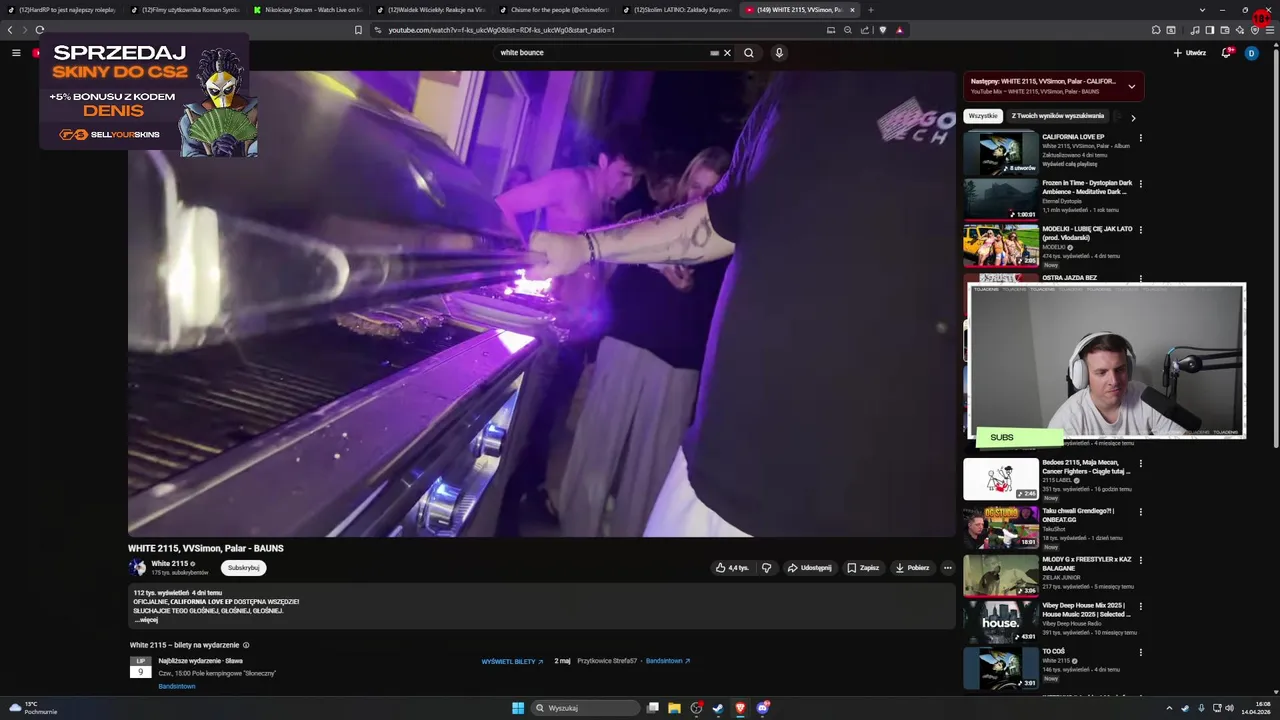Open Taku chwali Grendiego thumbnail
Image resolution: width=1280 pixels, height=720 pixels.
[1001, 527]
